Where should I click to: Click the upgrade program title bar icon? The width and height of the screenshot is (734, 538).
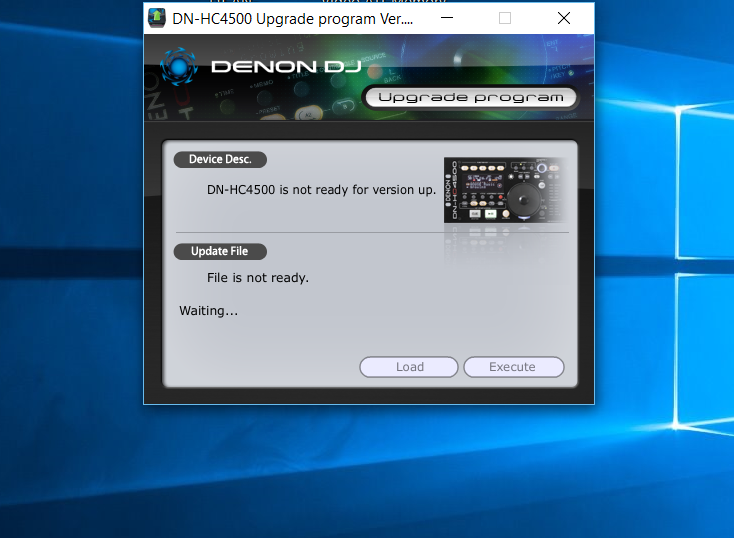tap(157, 18)
